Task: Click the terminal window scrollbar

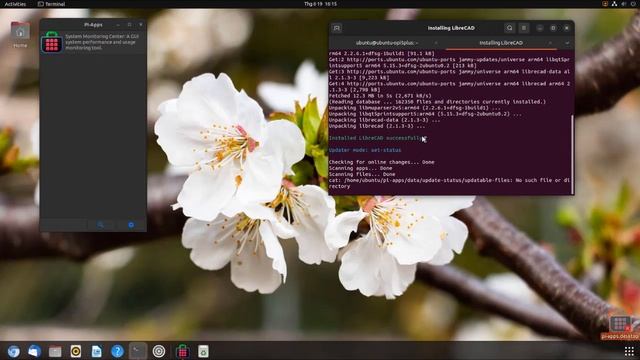Action: point(572,154)
